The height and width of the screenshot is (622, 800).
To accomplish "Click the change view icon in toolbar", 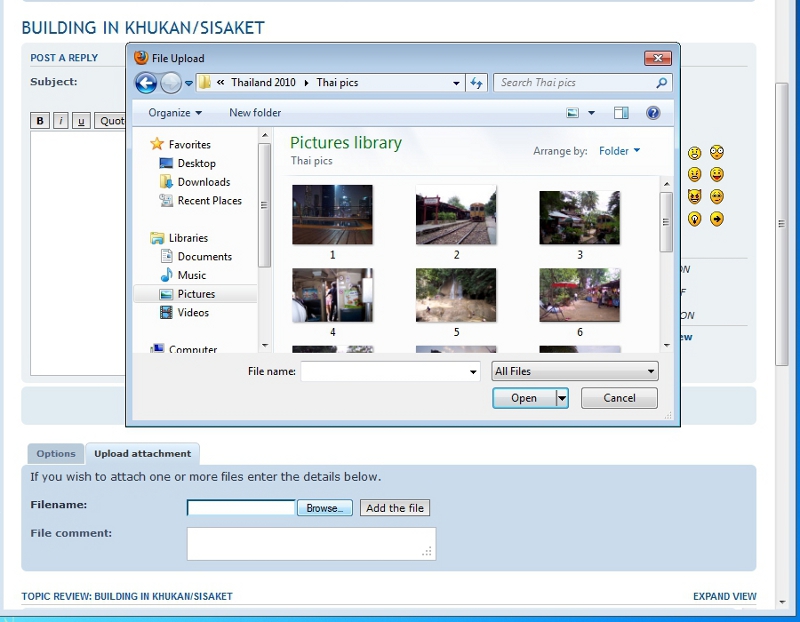I will (x=574, y=113).
